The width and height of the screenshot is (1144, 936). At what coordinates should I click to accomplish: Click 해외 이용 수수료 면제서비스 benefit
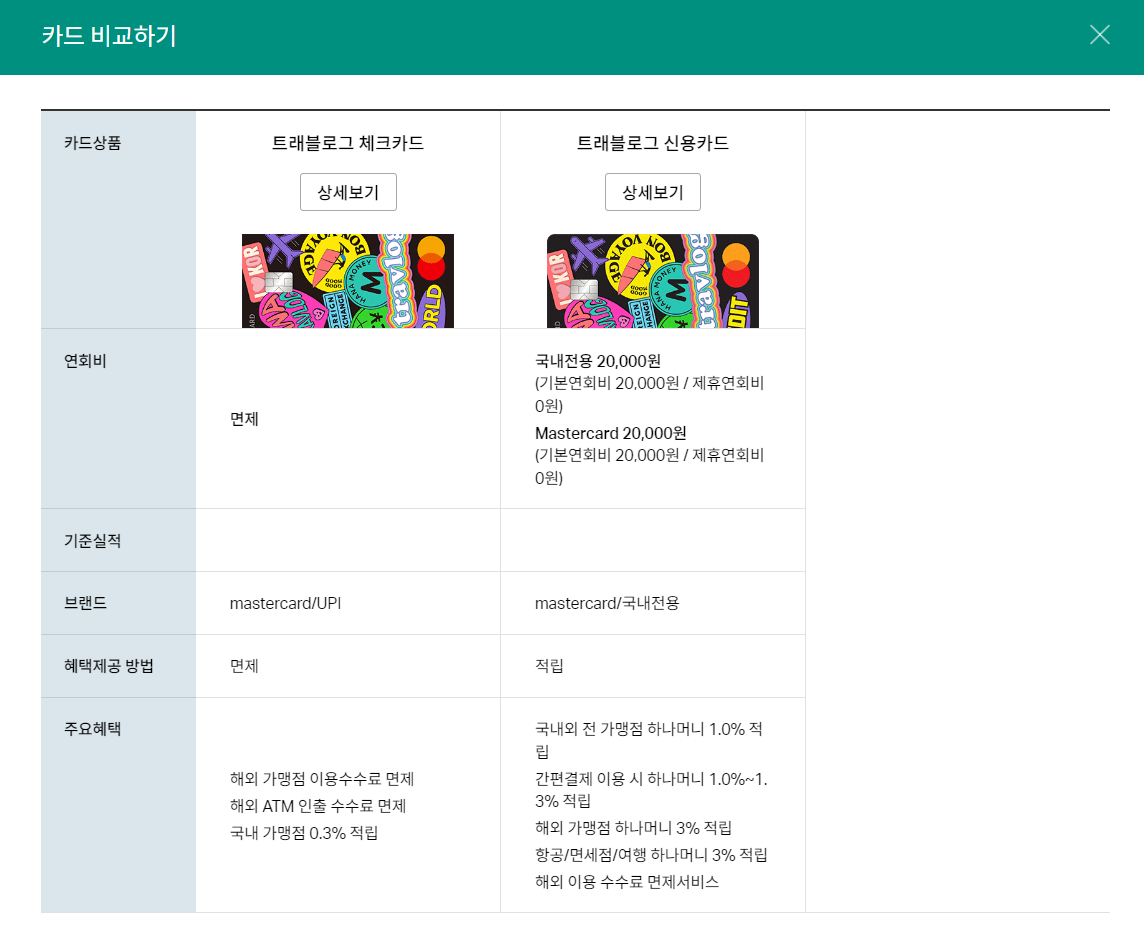pos(627,882)
